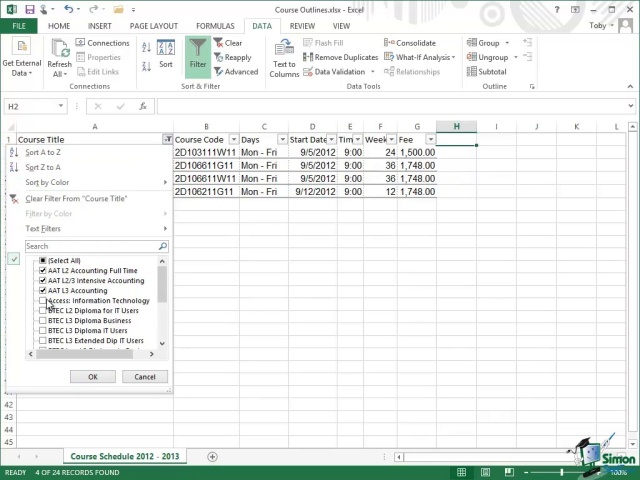
Task: Add a new sheet with the plus button
Action: point(212,457)
